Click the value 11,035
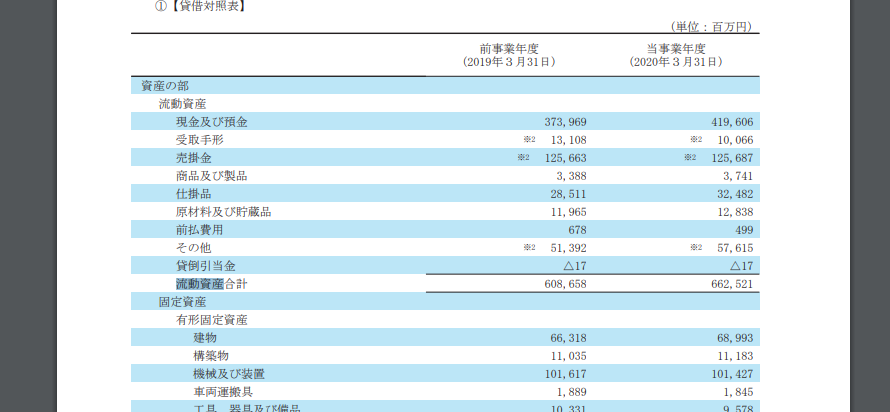890x412 pixels. point(568,356)
